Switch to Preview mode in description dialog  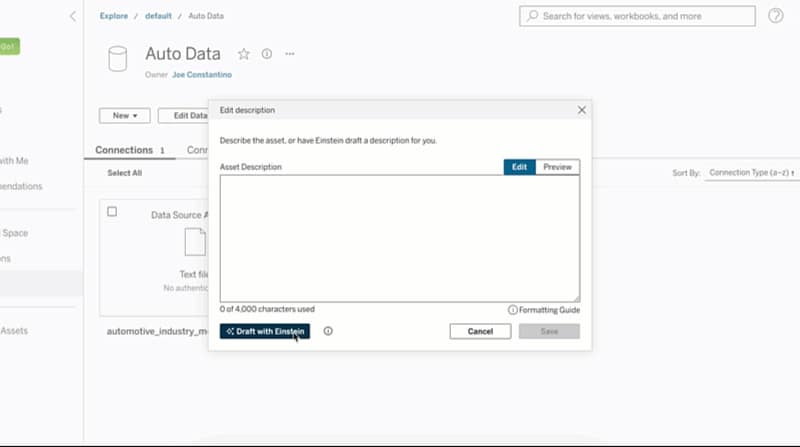coord(557,167)
